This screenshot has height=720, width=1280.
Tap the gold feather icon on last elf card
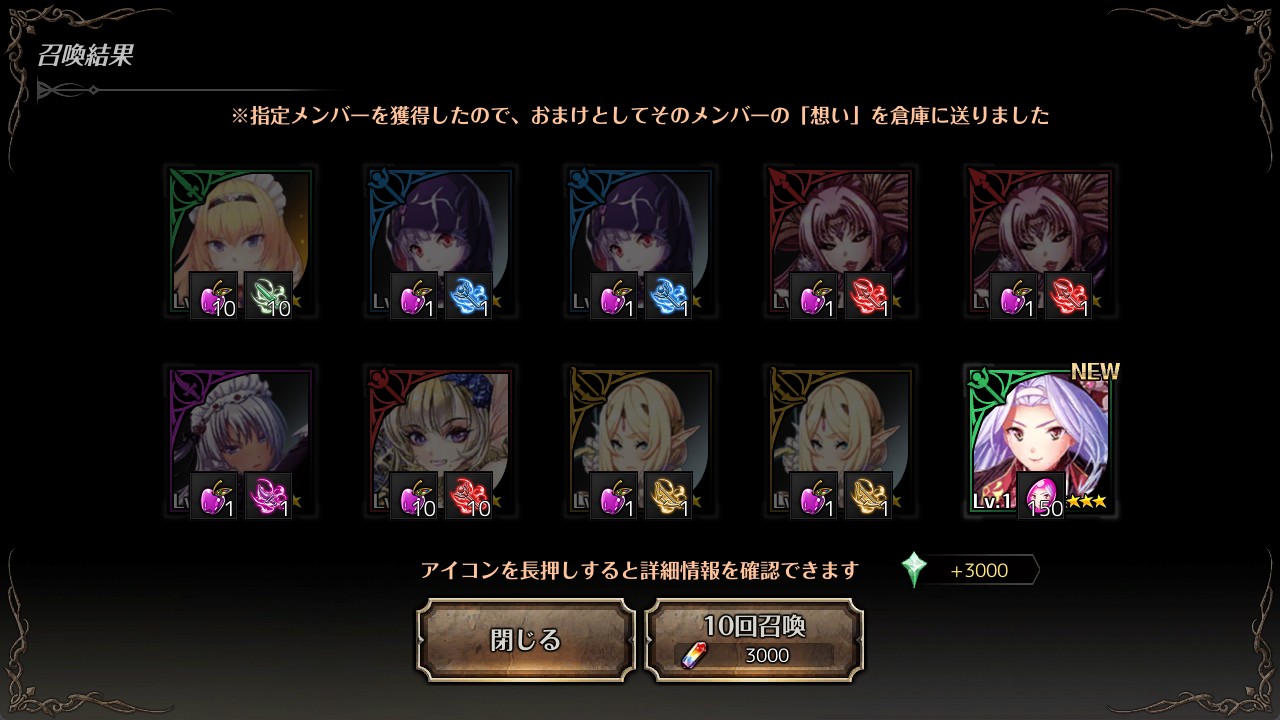868,496
